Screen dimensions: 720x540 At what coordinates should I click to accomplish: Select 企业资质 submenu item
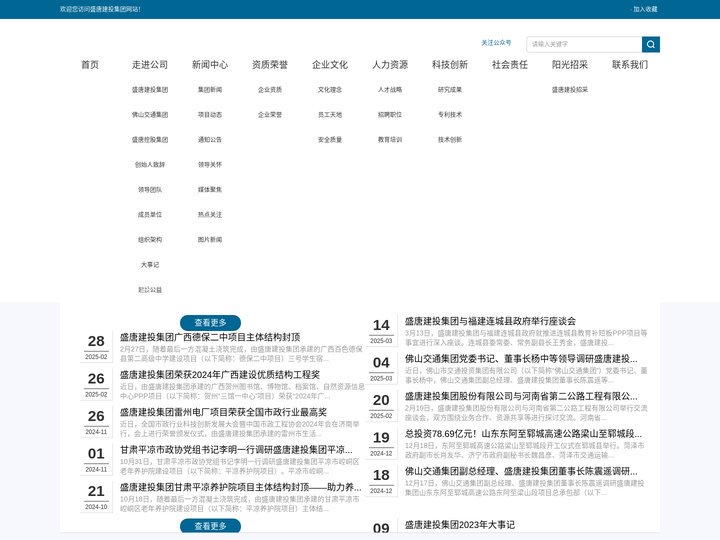click(270, 90)
